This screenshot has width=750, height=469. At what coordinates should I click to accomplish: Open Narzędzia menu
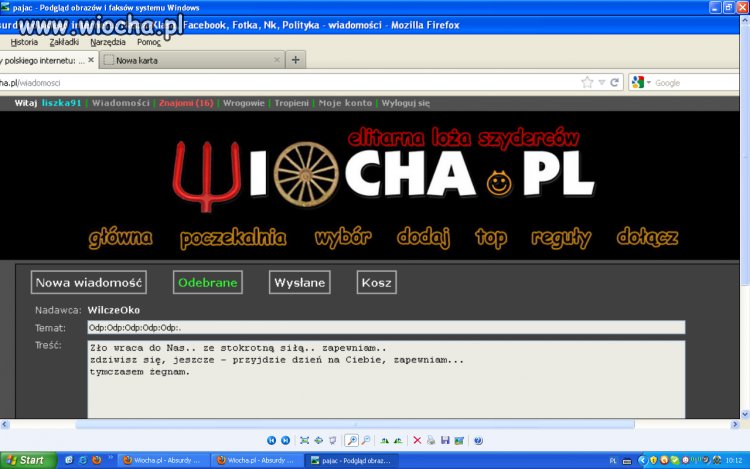[108, 42]
